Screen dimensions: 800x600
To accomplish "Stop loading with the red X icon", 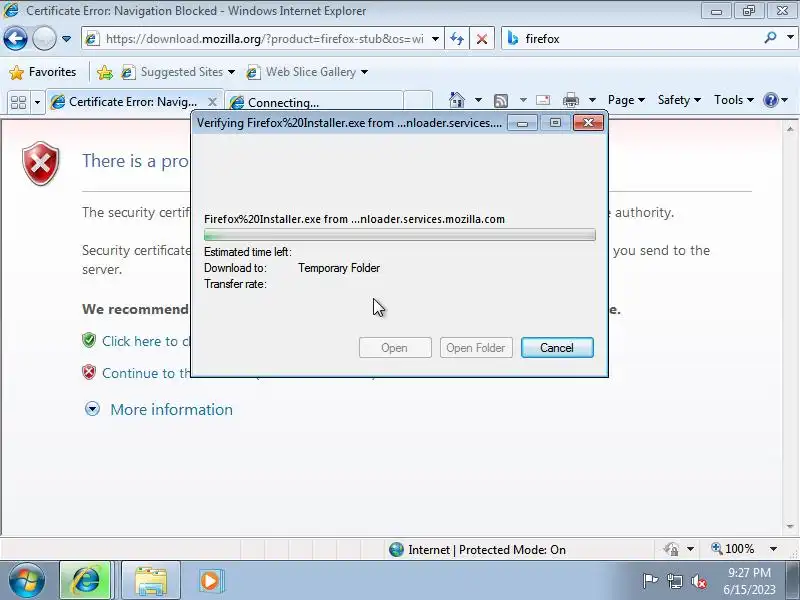I will (x=482, y=39).
